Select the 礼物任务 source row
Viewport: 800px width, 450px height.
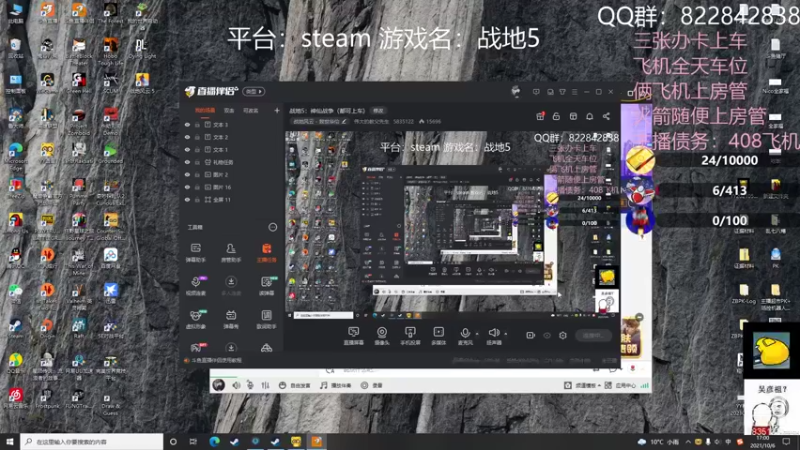point(232,162)
